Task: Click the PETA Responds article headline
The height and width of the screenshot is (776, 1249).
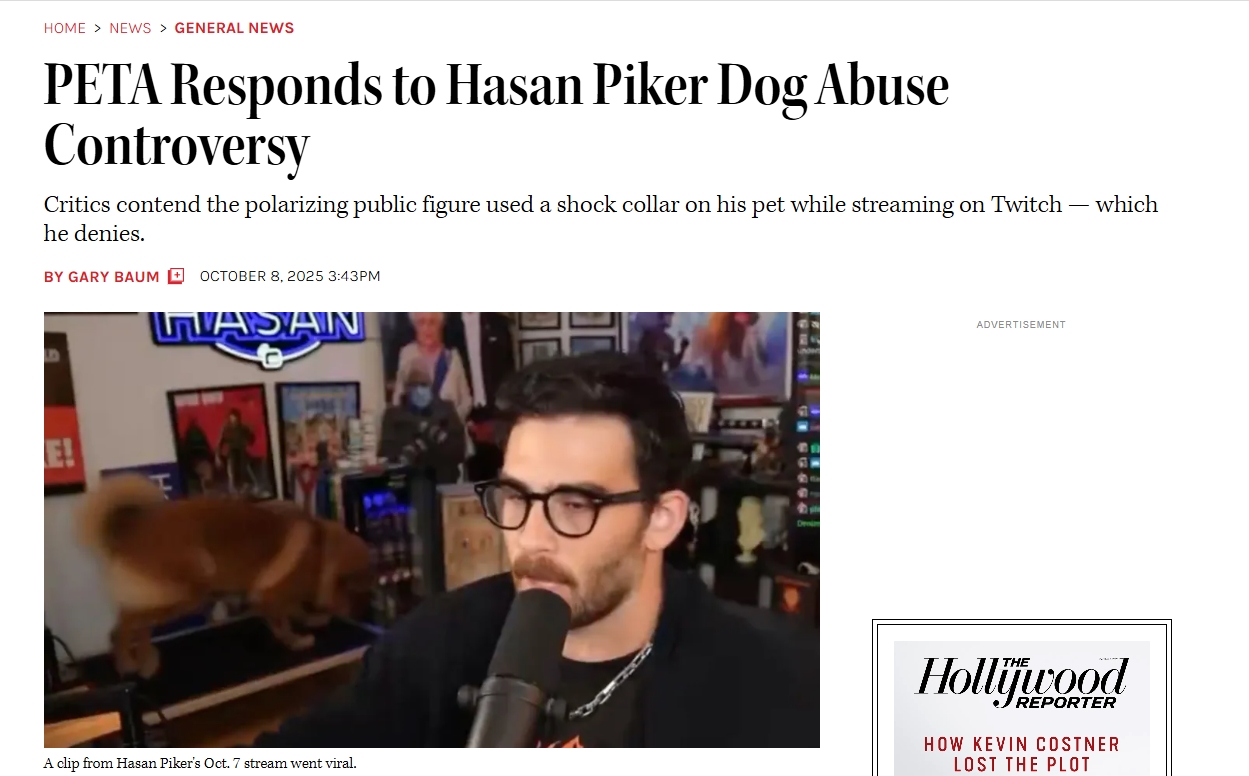Action: point(496,115)
